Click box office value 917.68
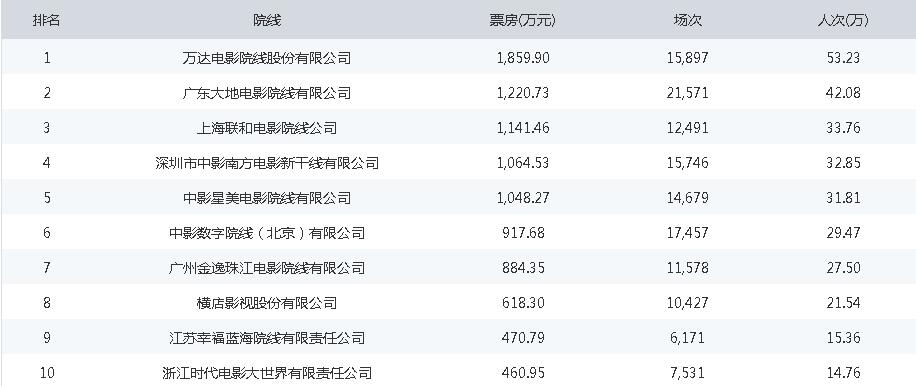This screenshot has width=916, height=386. (x=523, y=233)
